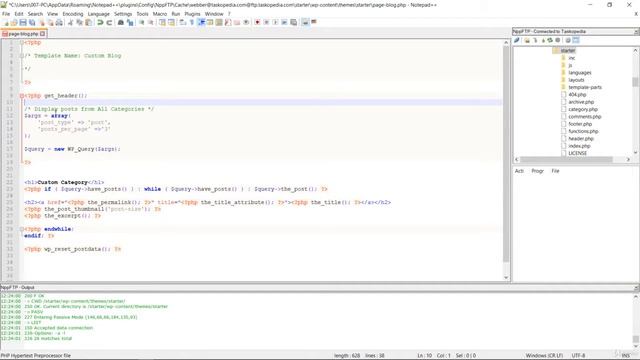Click the NppFTP upload file icon
Screen dimensions: 640x360
(543, 40)
